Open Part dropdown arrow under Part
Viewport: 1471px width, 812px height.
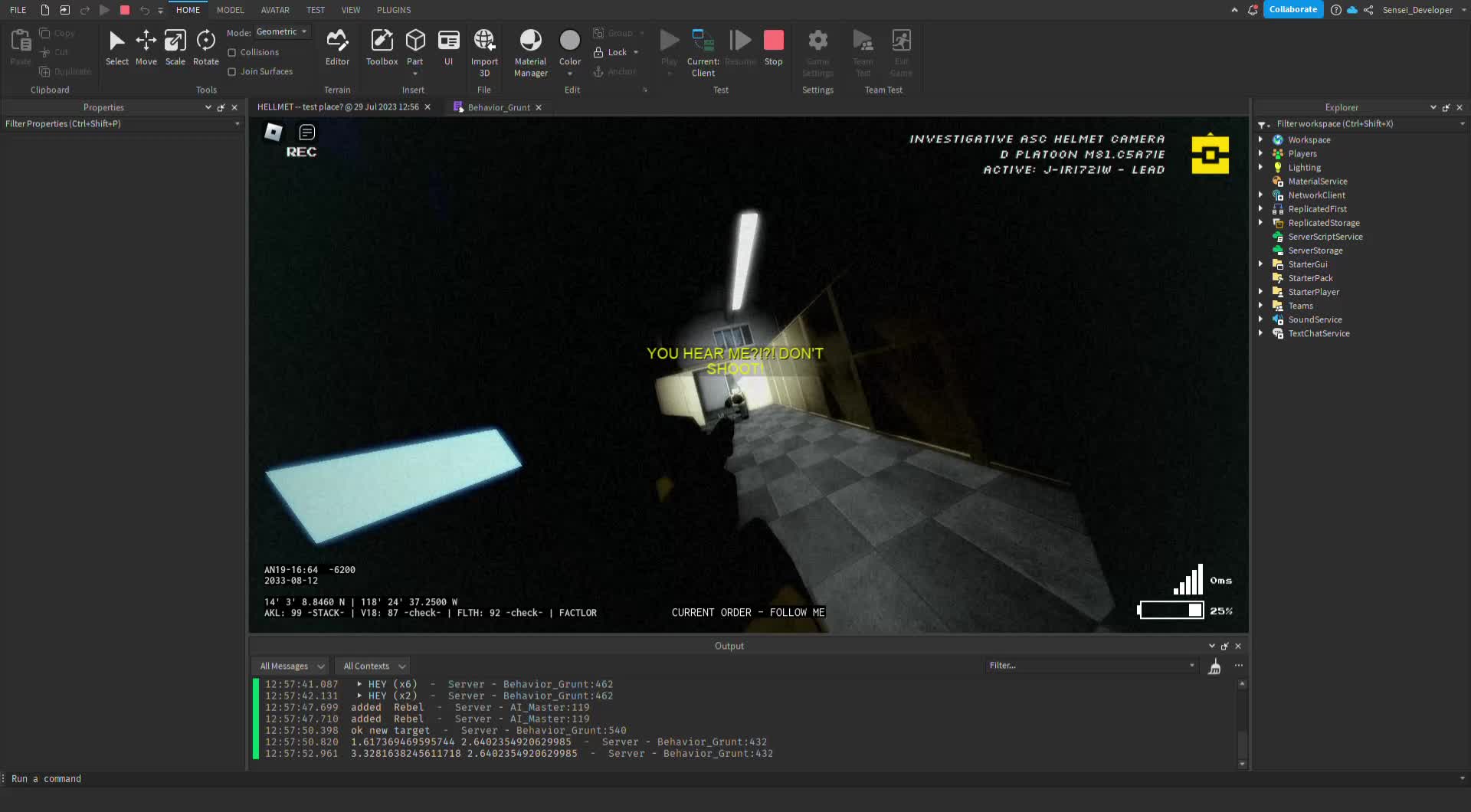[x=415, y=74]
